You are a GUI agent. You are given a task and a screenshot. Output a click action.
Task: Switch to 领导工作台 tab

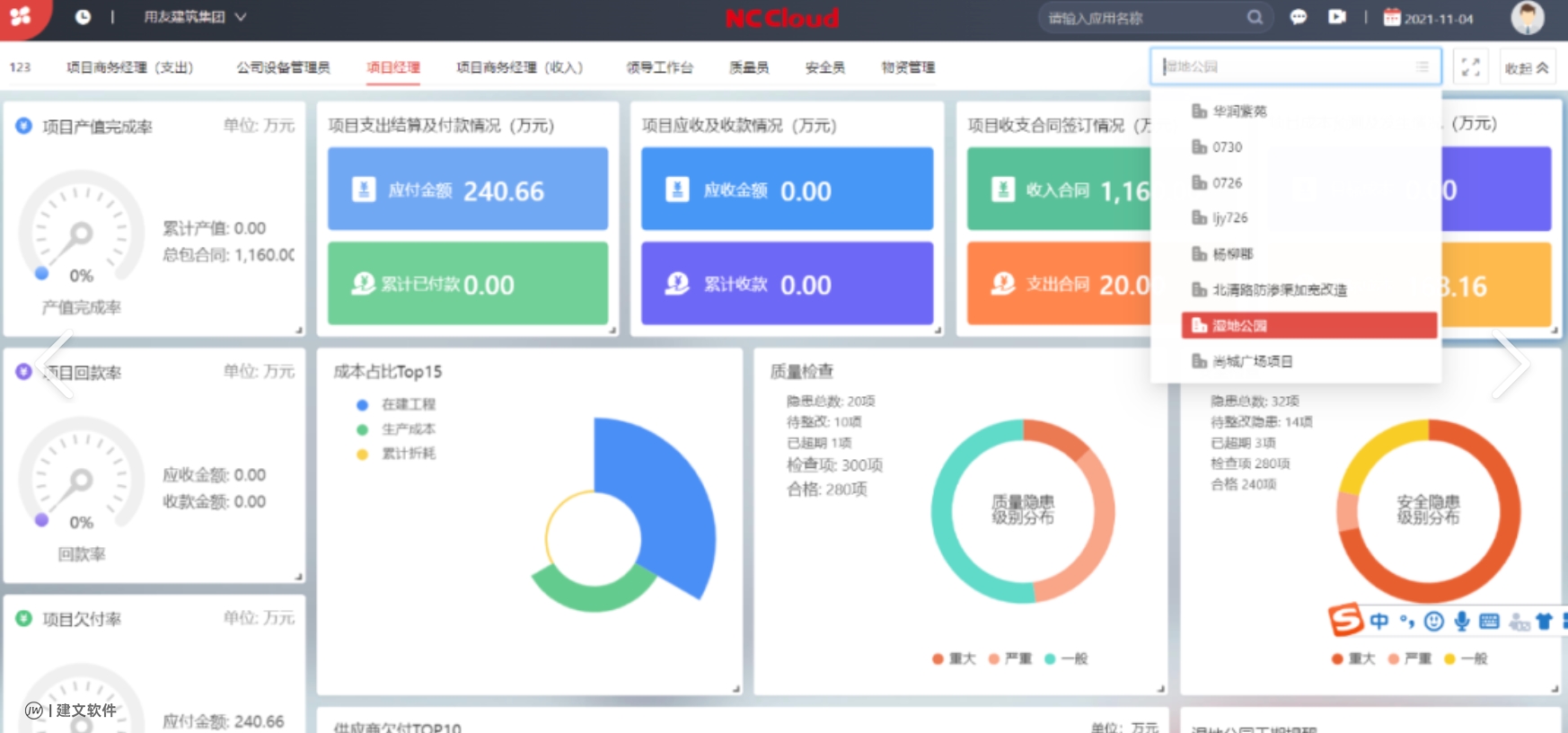coord(659,67)
